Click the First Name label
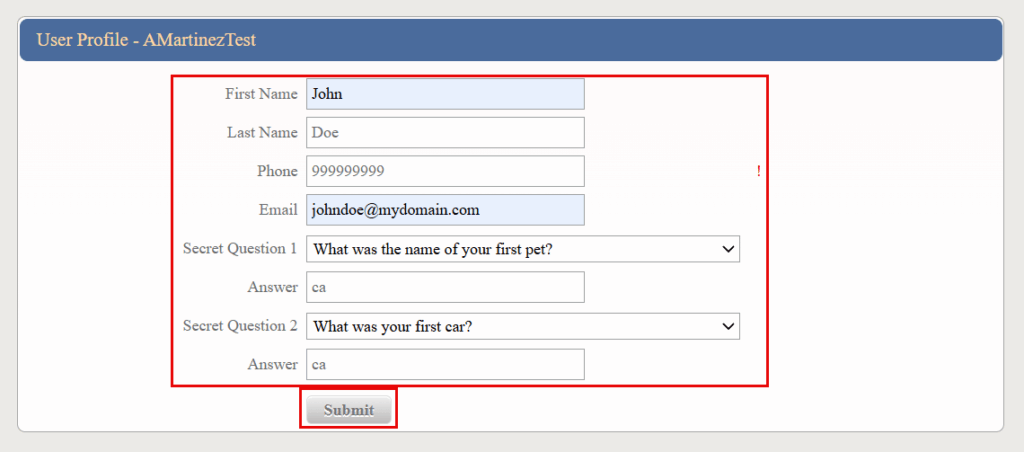 pyautogui.click(x=261, y=94)
